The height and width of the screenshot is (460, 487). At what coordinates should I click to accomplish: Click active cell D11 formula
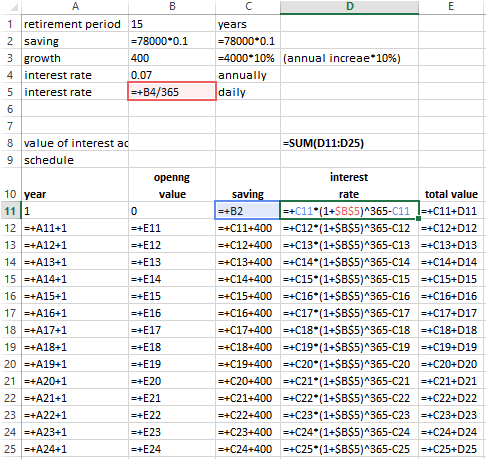click(x=349, y=211)
